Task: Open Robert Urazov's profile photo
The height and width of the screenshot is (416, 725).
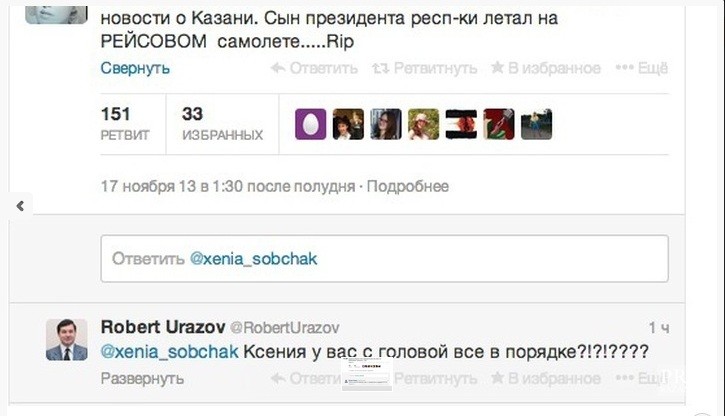Action: click(67, 340)
